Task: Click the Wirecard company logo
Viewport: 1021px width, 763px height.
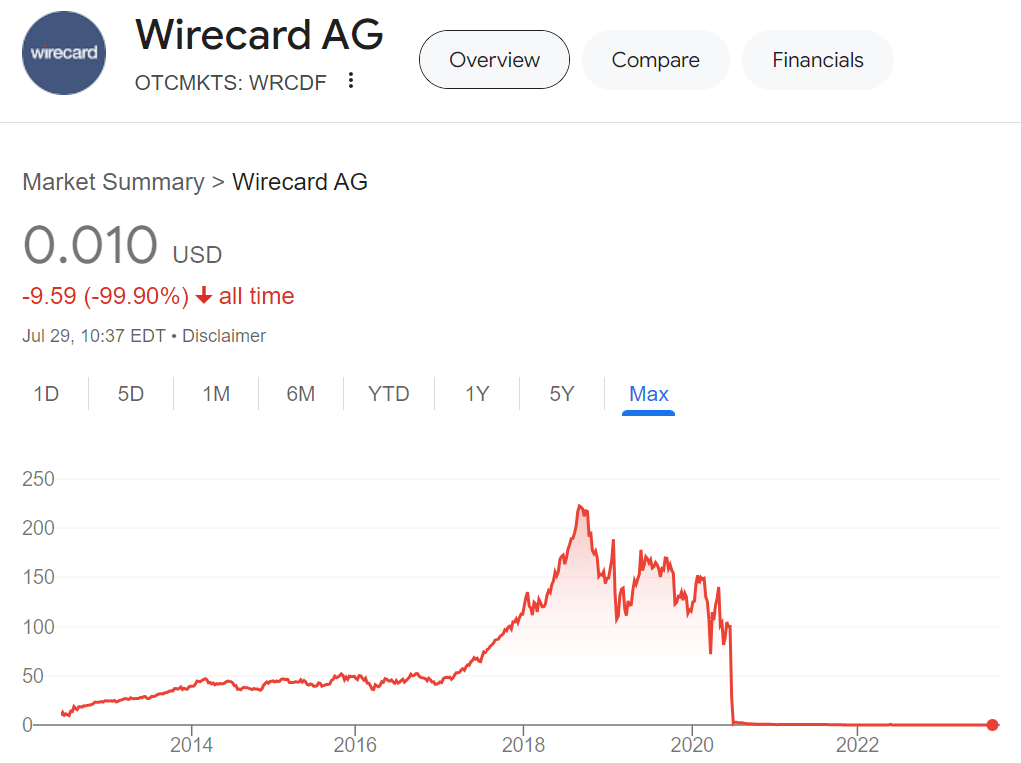Action: [x=63, y=51]
